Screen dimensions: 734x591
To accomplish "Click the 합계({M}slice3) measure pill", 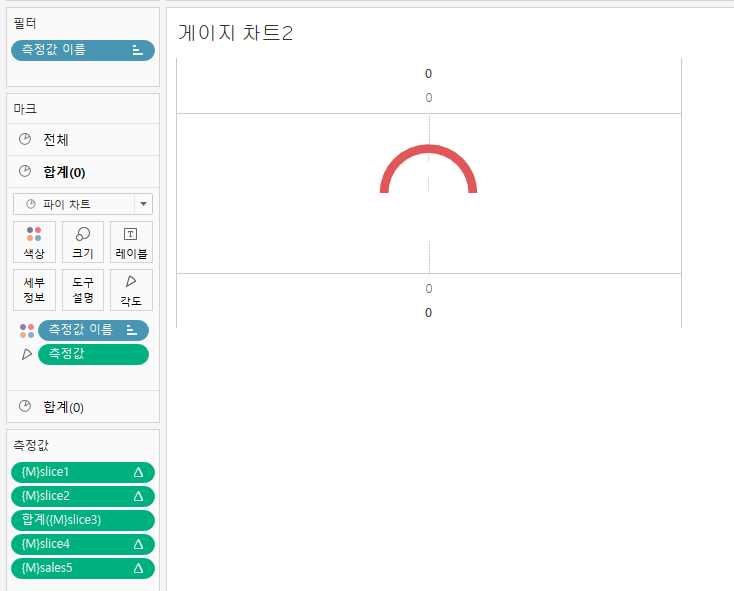I will point(83,520).
